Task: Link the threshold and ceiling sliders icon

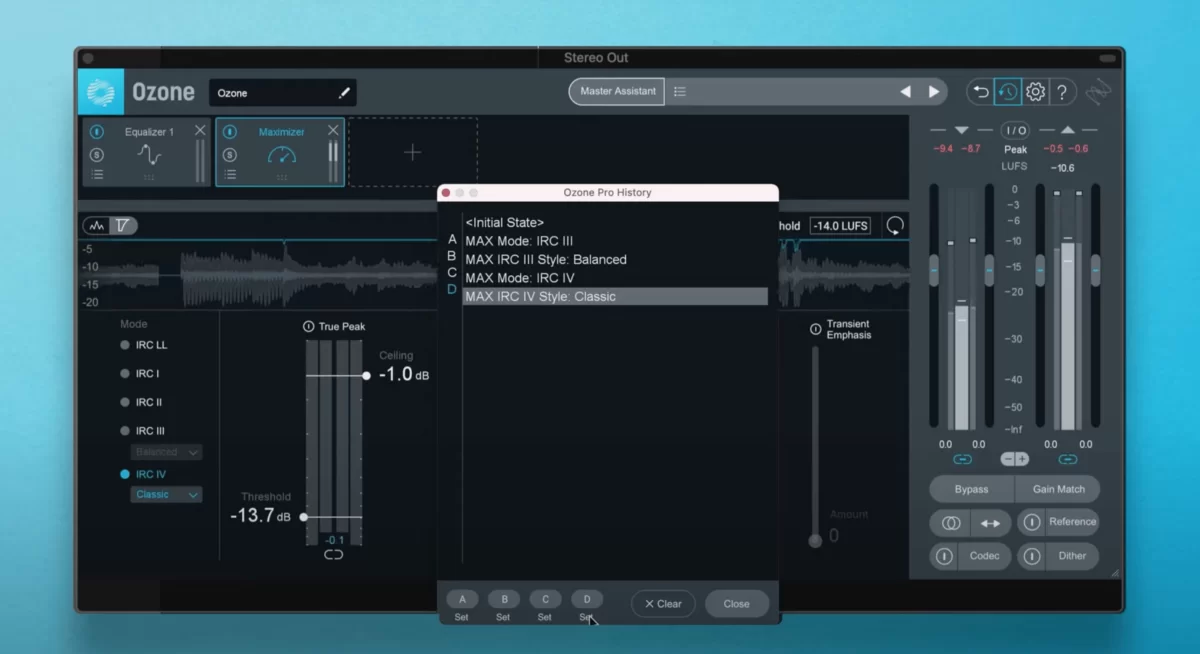Action: pos(334,554)
